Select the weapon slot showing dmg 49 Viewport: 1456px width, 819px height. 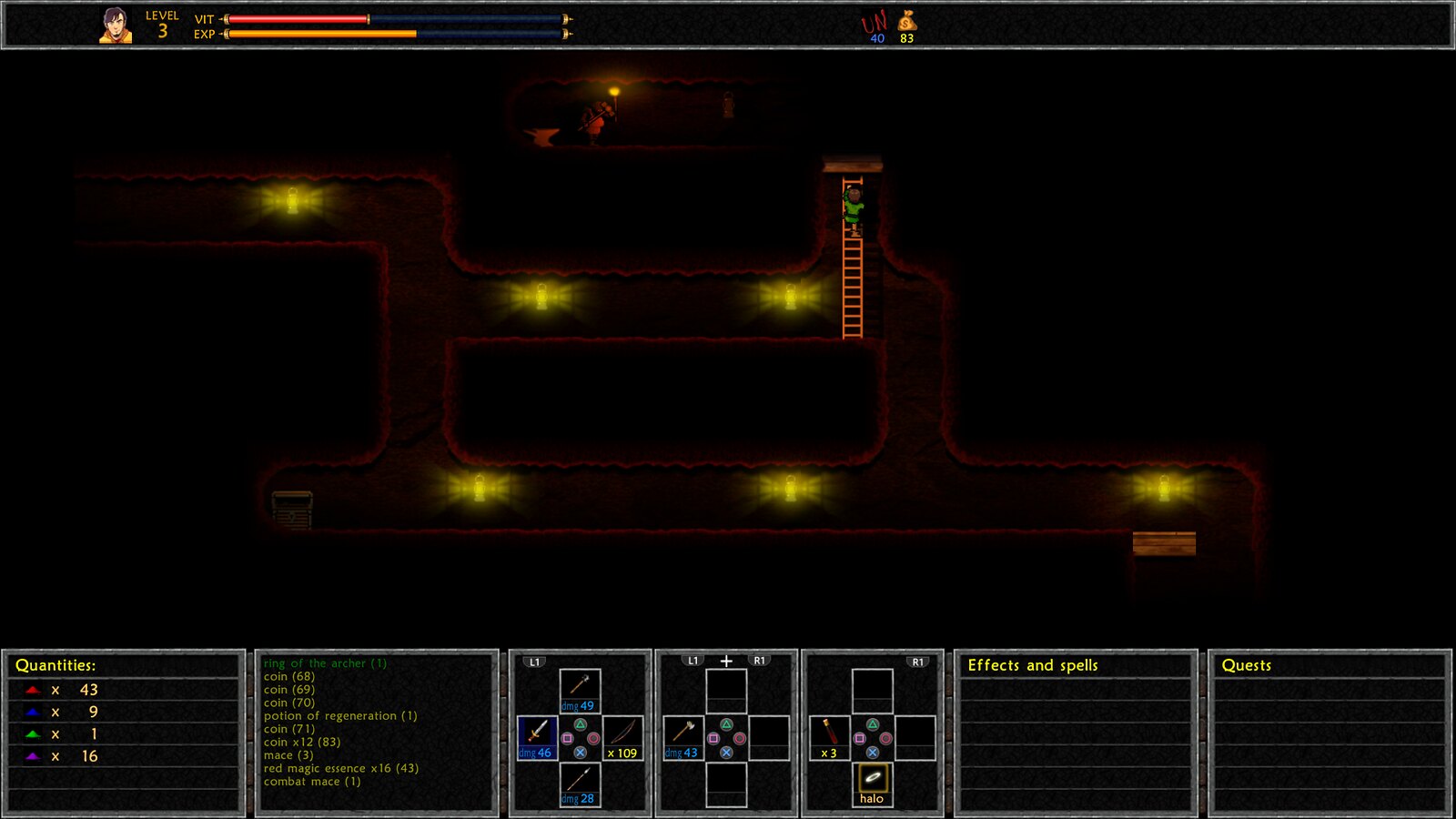(x=580, y=691)
